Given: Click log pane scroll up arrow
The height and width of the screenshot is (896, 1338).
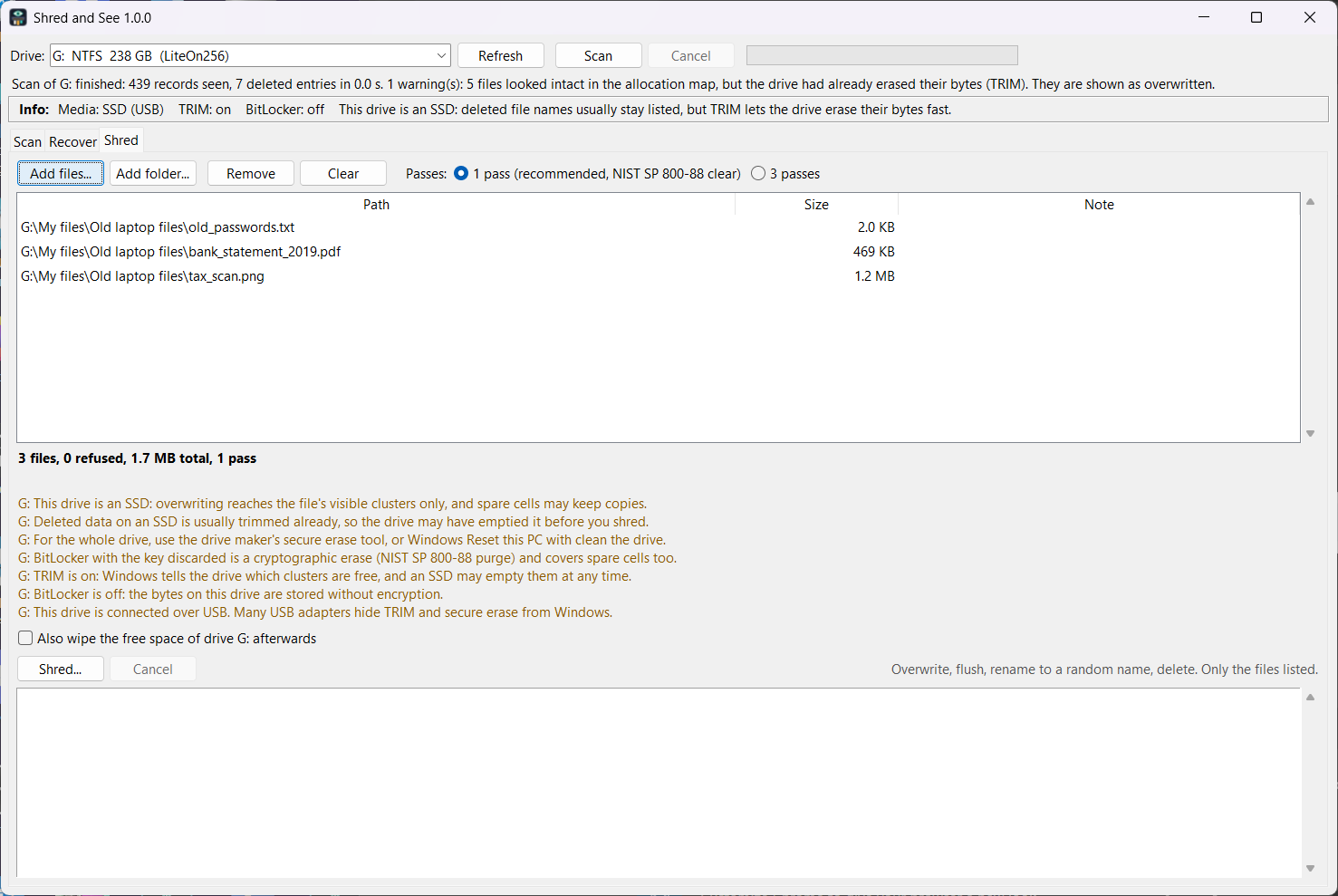Looking at the screenshot, I should pyautogui.click(x=1310, y=698).
